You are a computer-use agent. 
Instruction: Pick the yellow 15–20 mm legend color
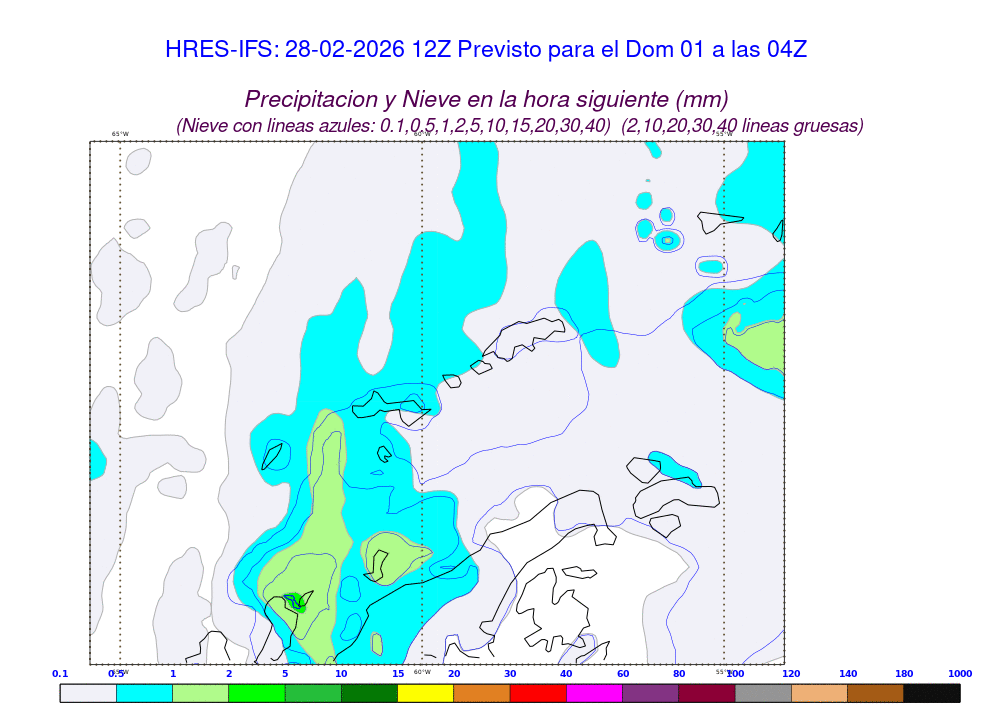pos(425,692)
